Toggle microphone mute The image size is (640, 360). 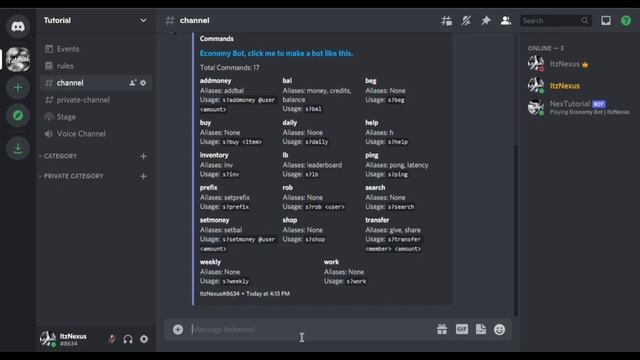112,339
